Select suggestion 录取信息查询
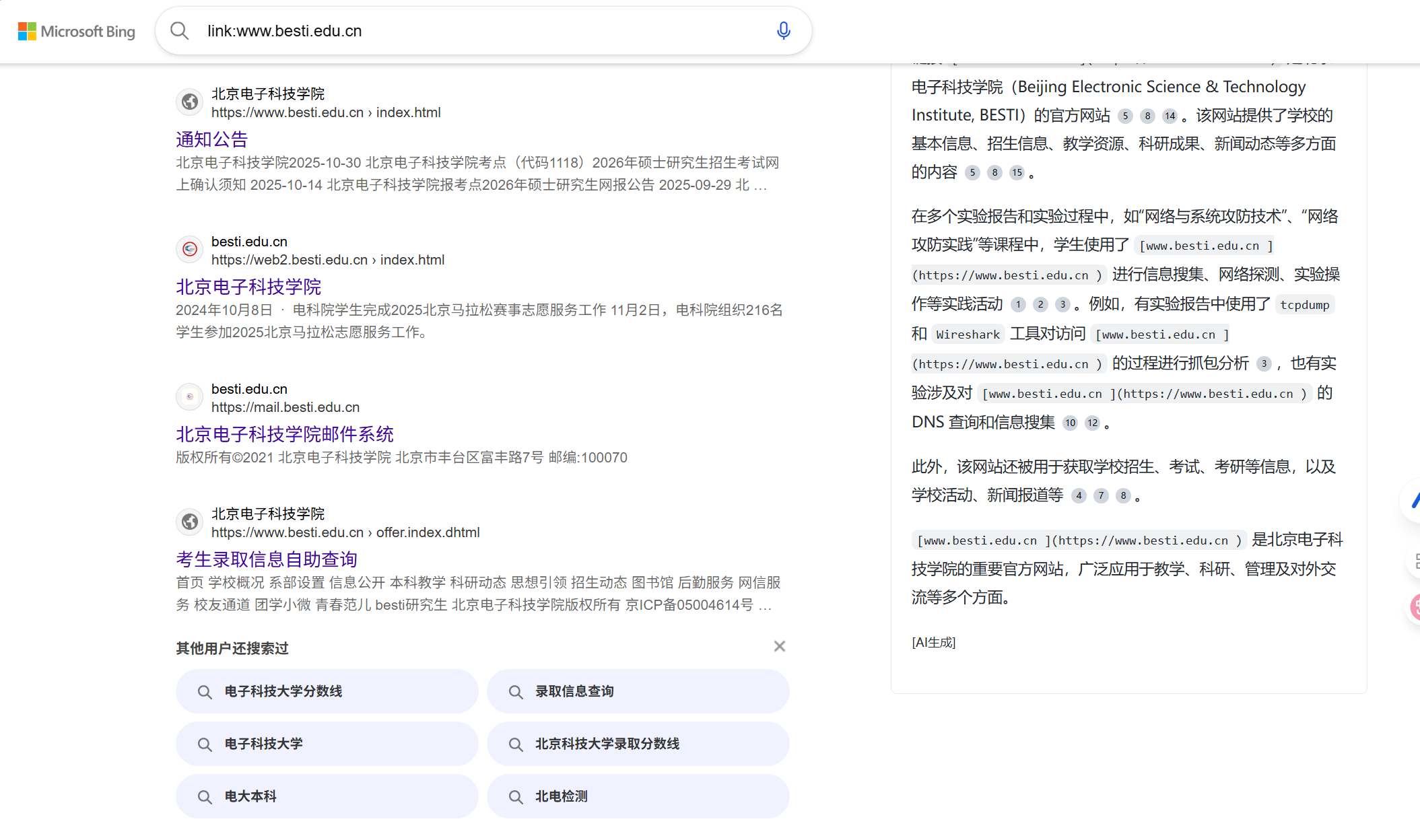1420x840 pixels. (638, 691)
